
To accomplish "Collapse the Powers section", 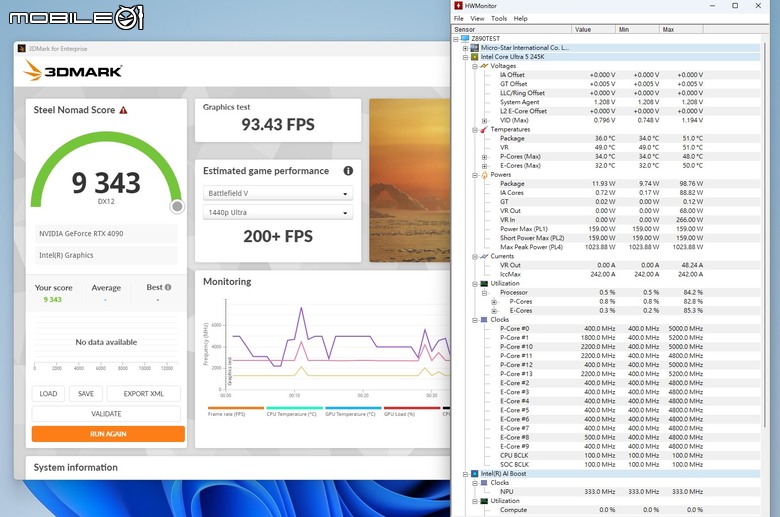I will click(475, 175).
